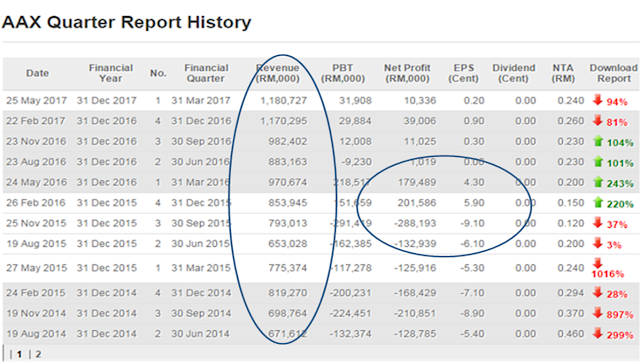Click the EPS (Cent) column header
This screenshot has width=640, height=362.
(464, 73)
